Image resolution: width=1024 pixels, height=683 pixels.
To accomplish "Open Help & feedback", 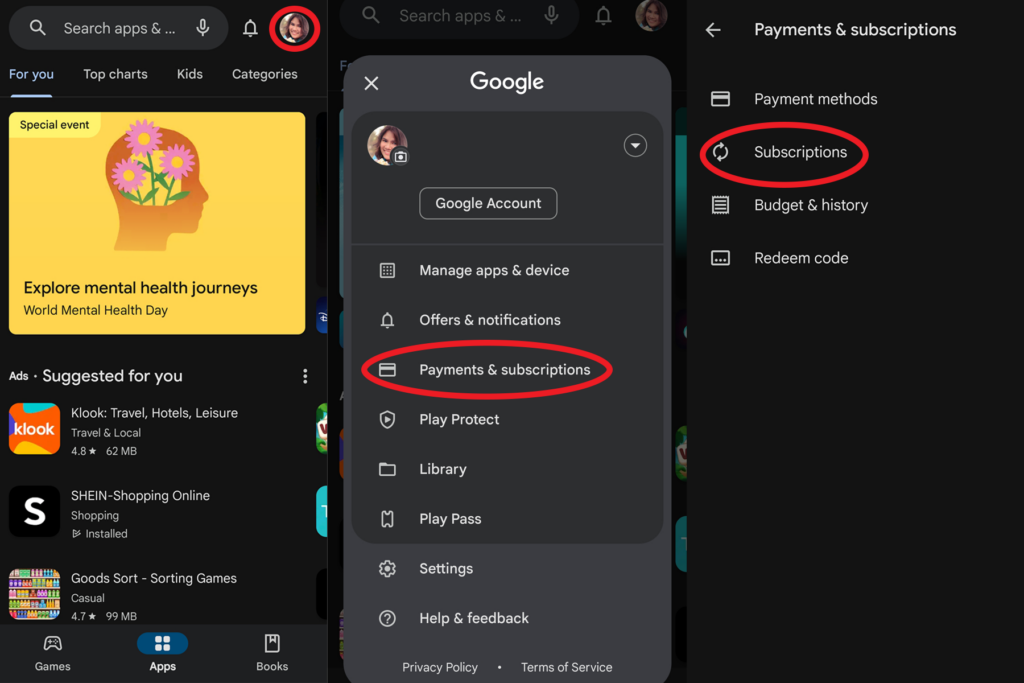I will (x=473, y=618).
